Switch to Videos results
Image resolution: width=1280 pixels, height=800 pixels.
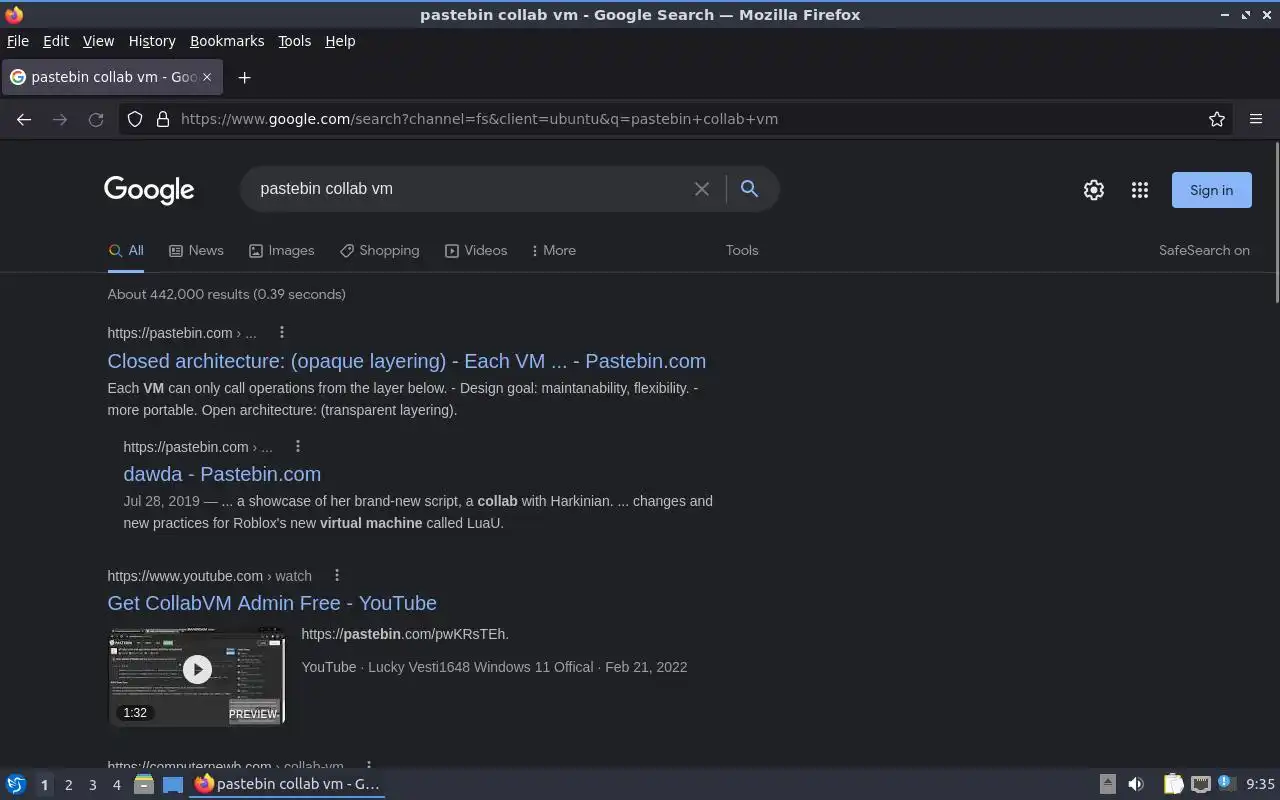476,250
